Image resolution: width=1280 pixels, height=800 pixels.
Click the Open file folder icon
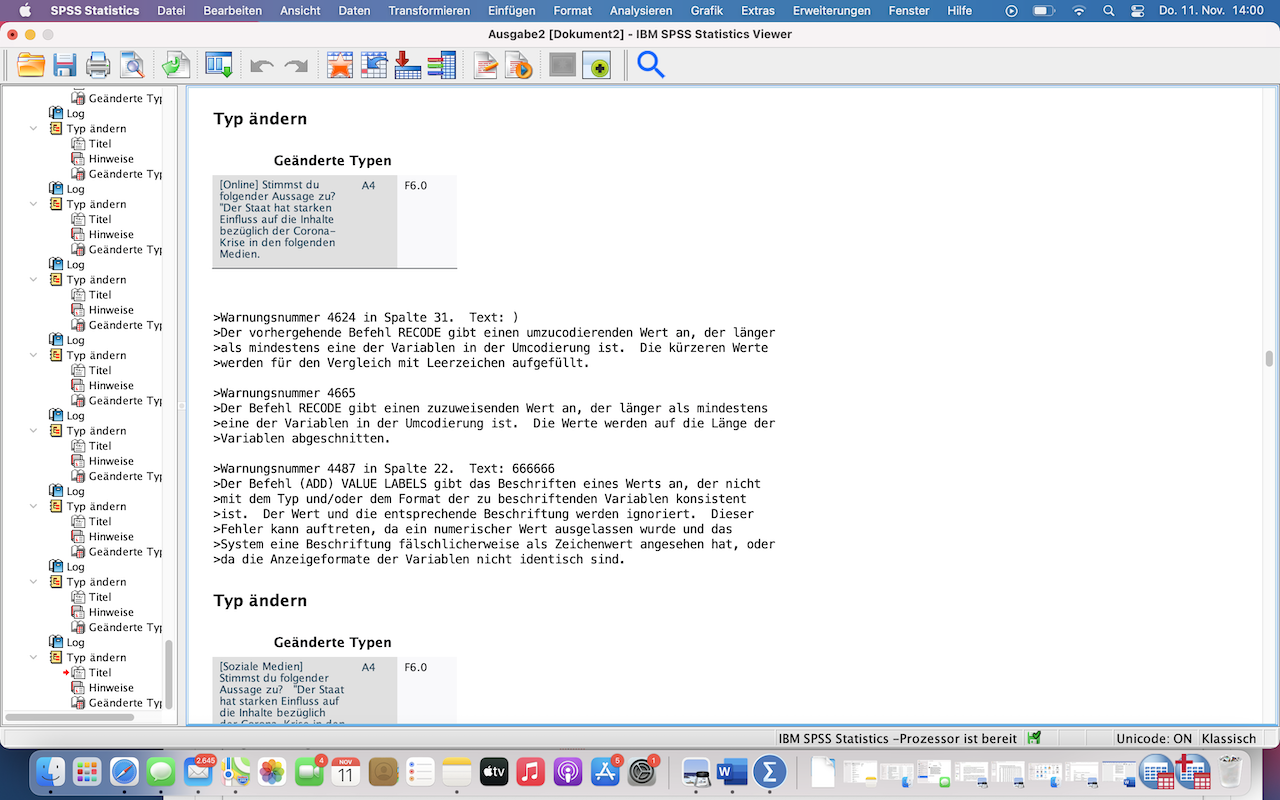[31, 66]
